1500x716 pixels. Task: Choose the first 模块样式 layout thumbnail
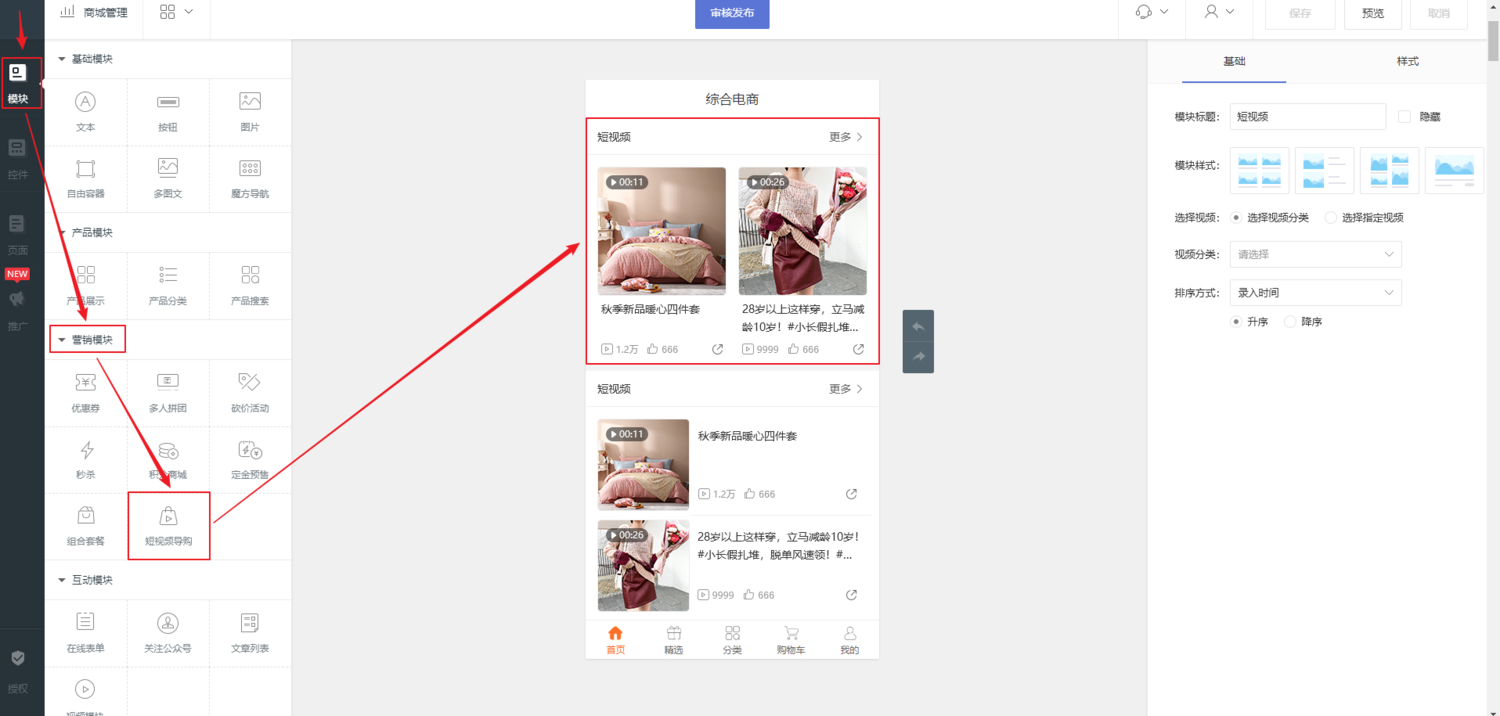click(1259, 170)
